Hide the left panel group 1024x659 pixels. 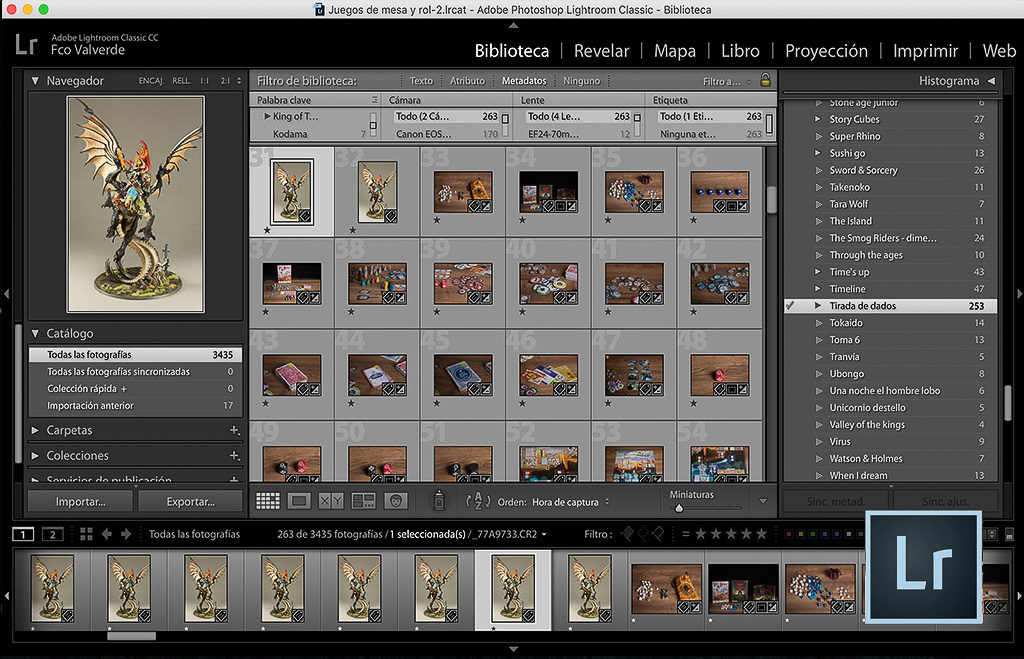pos(7,295)
